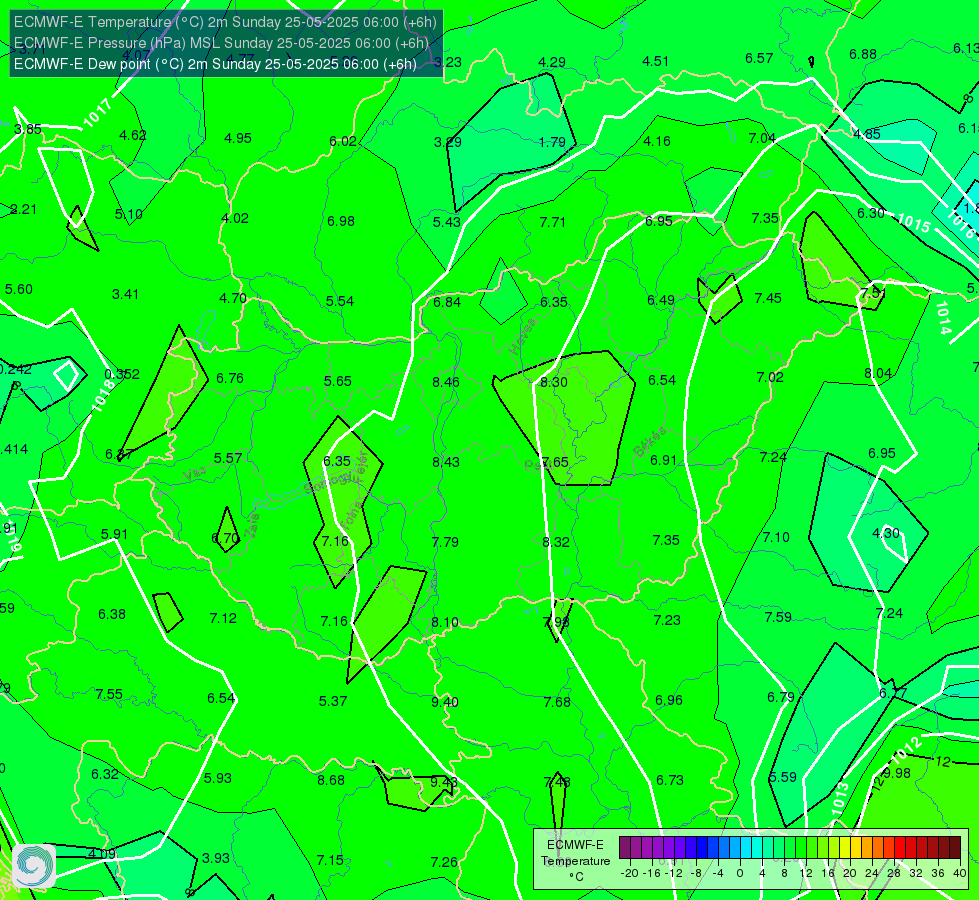This screenshot has height=900, width=979.
Task: Click the 5.37 temperature value
Action: [x=333, y=701]
